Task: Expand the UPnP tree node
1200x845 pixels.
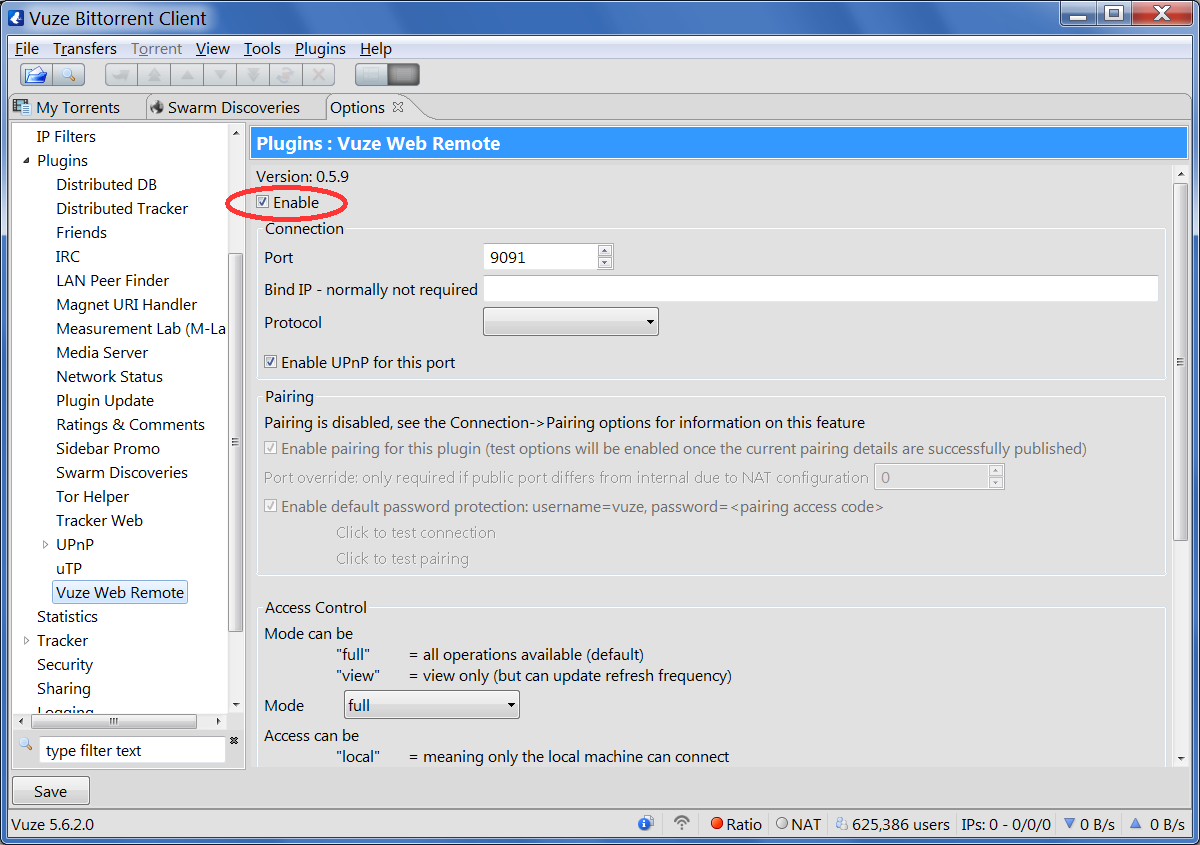Action: pyautogui.click(x=45, y=544)
